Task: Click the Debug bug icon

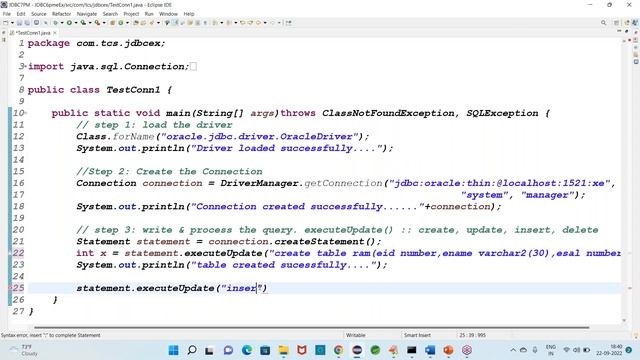Action: (55, 23)
